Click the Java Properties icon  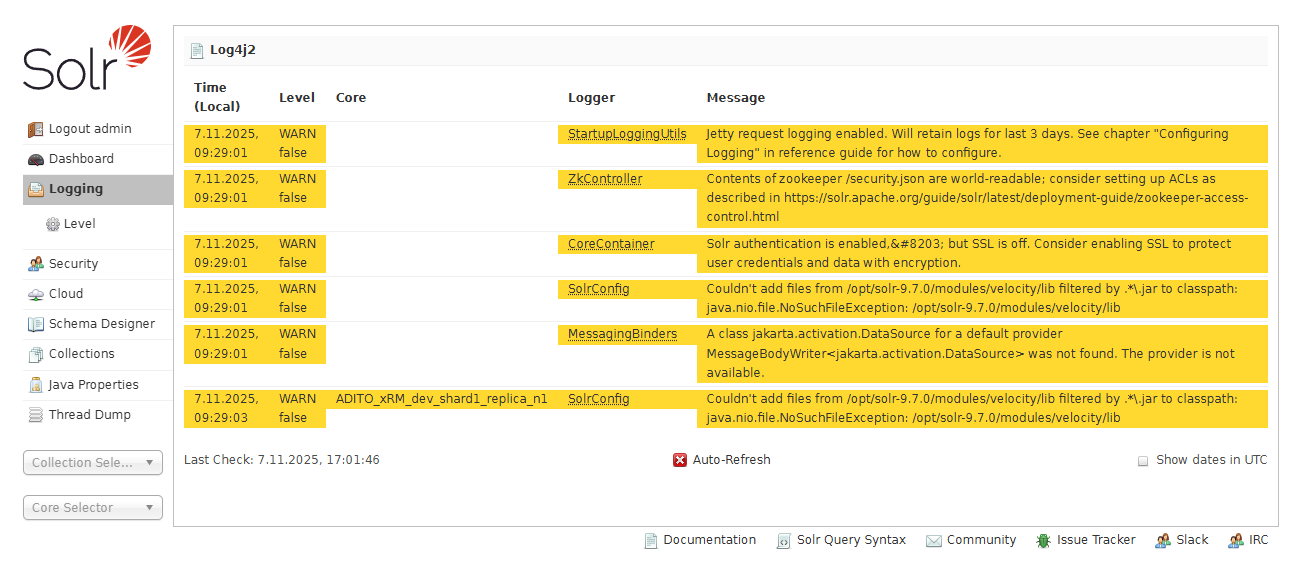click(x=36, y=385)
